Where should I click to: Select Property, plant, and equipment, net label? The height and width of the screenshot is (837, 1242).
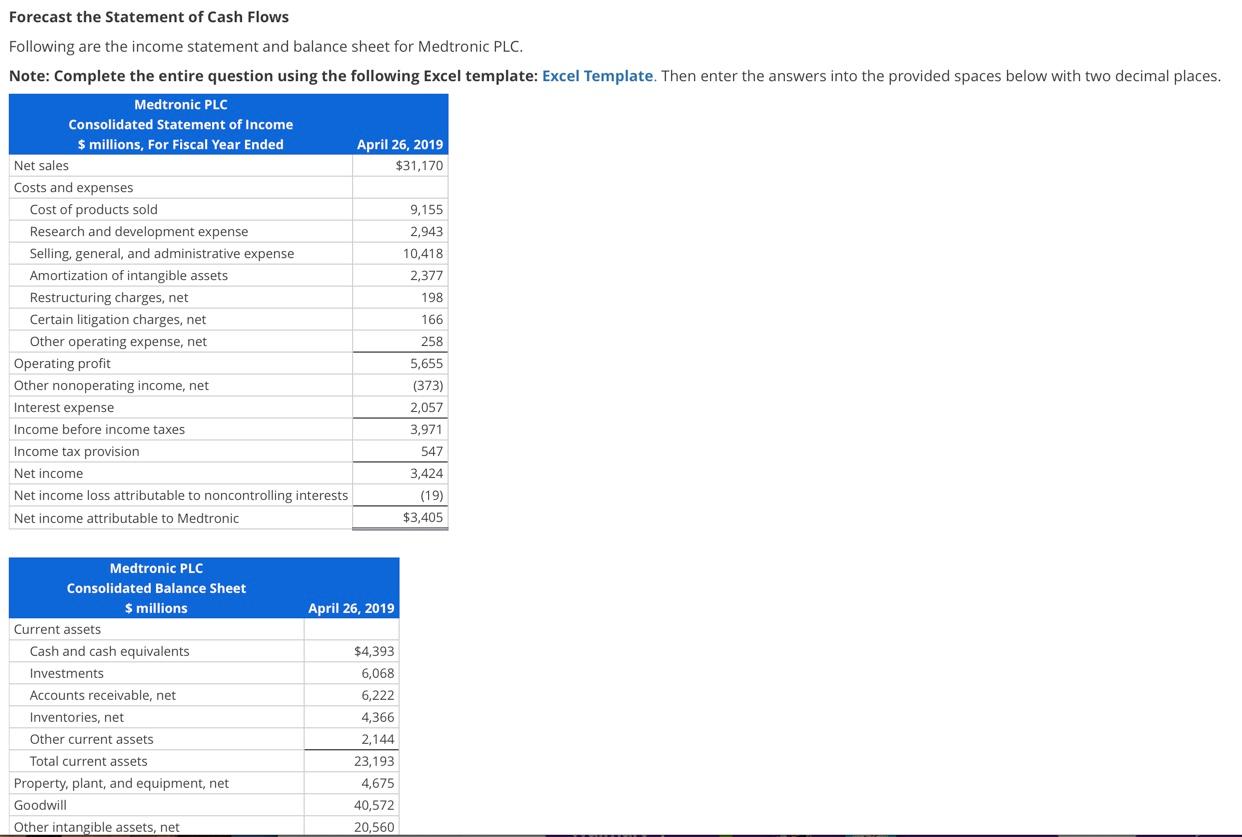[x=121, y=784]
